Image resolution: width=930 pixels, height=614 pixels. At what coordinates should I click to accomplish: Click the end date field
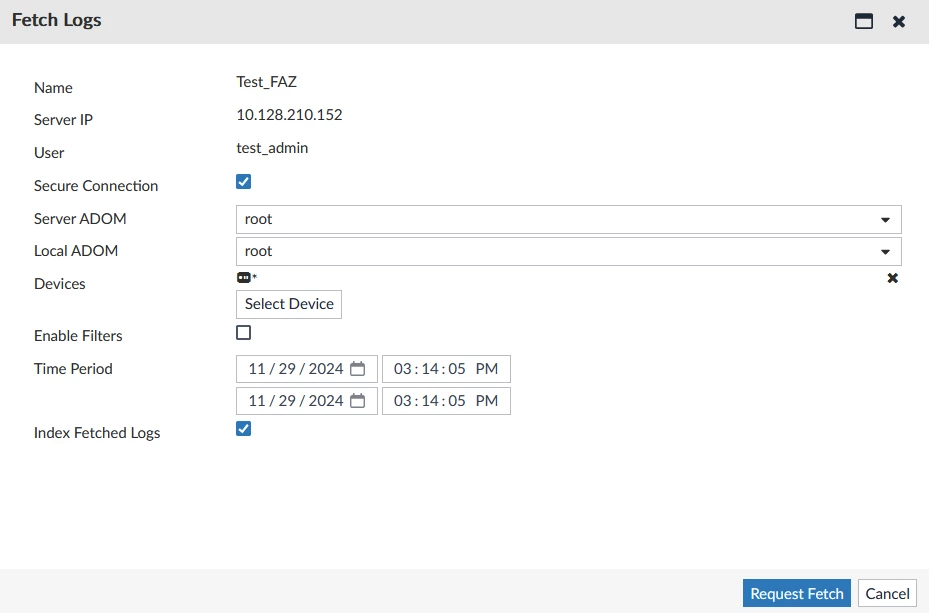click(x=307, y=400)
